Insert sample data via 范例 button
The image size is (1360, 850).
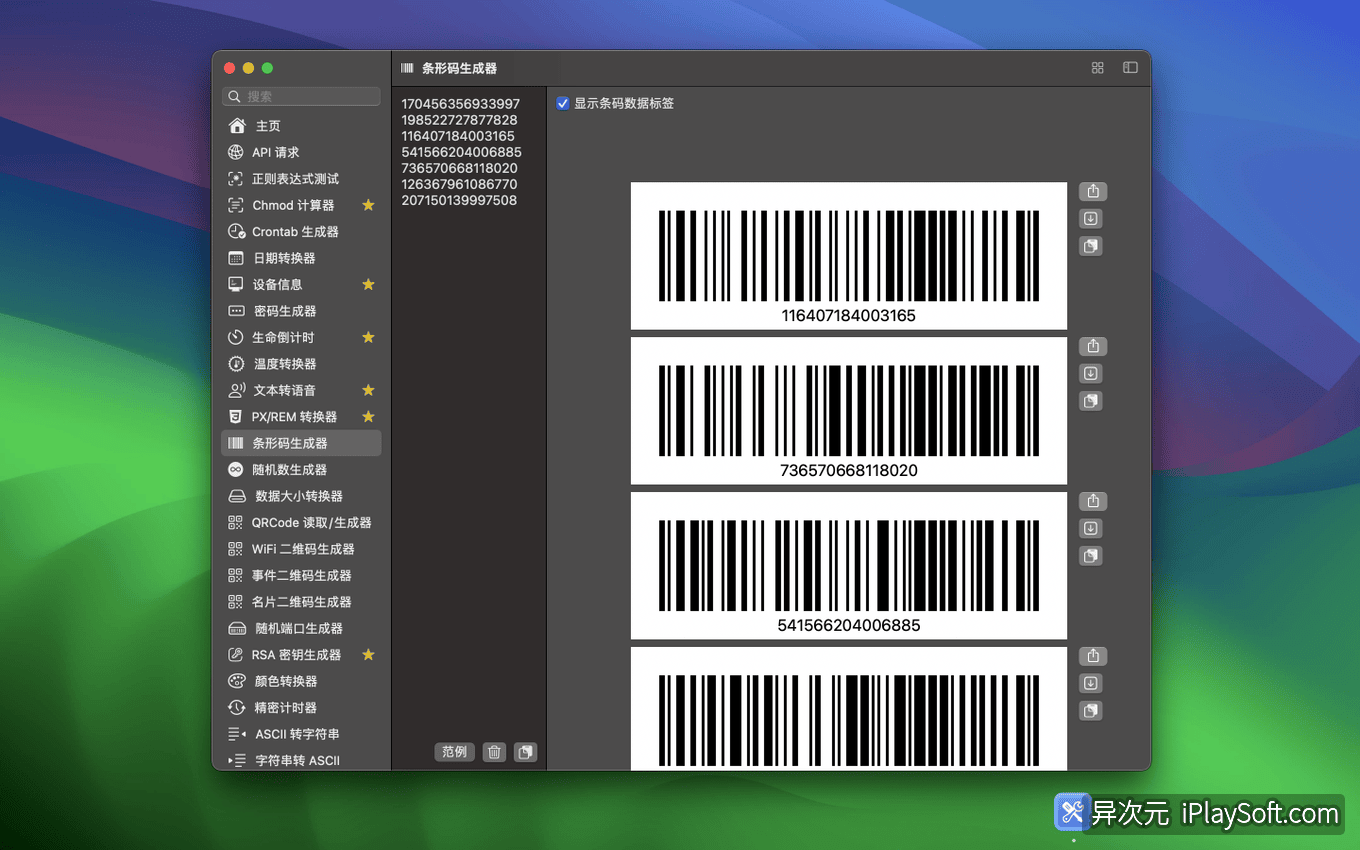coord(454,751)
